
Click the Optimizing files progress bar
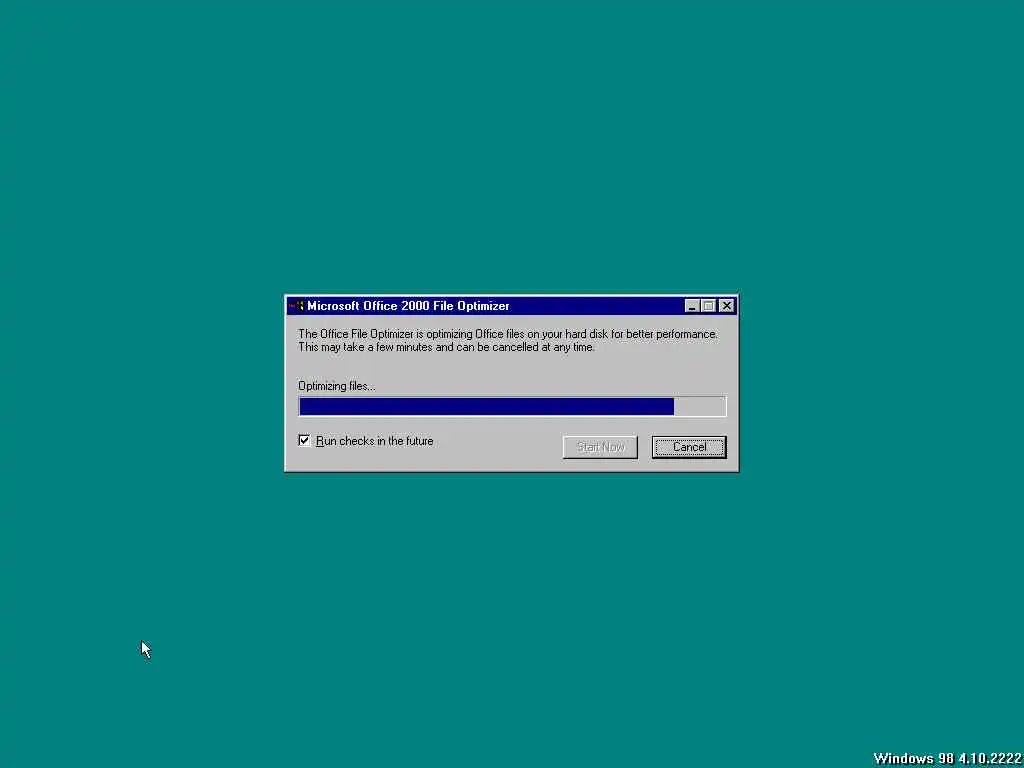point(512,406)
